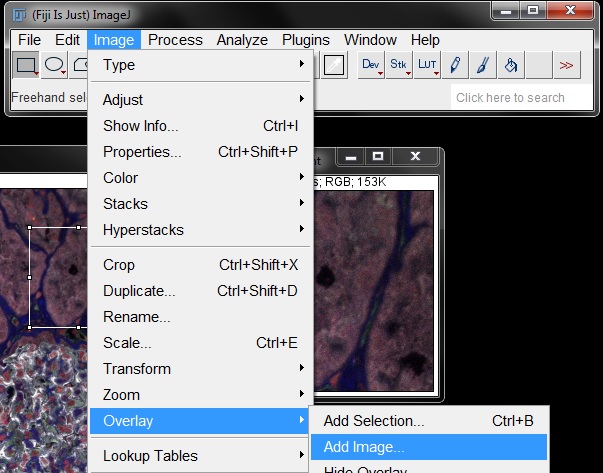The height and width of the screenshot is (473, 603).
Task: Select the Pencil tool
Action: (x=456, y=66)
